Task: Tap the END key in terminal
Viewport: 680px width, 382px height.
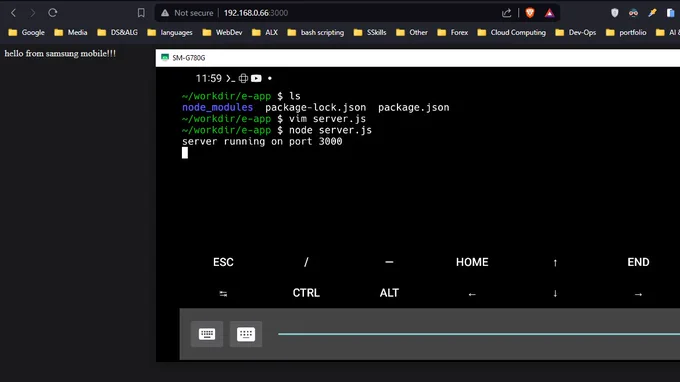Action: pos(638,262)
